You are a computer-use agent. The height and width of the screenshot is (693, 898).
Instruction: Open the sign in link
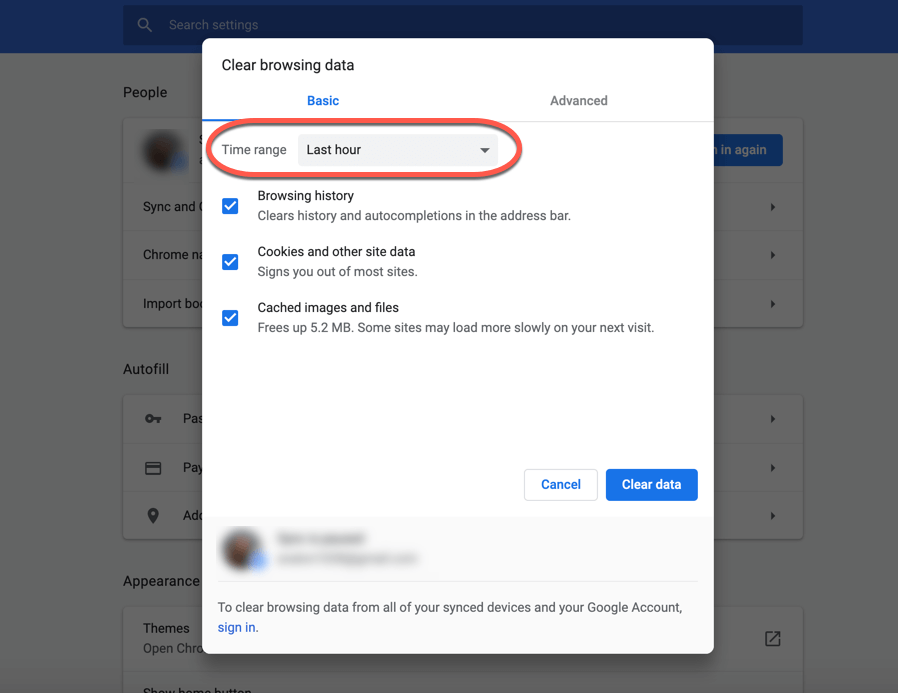(237, 628)
